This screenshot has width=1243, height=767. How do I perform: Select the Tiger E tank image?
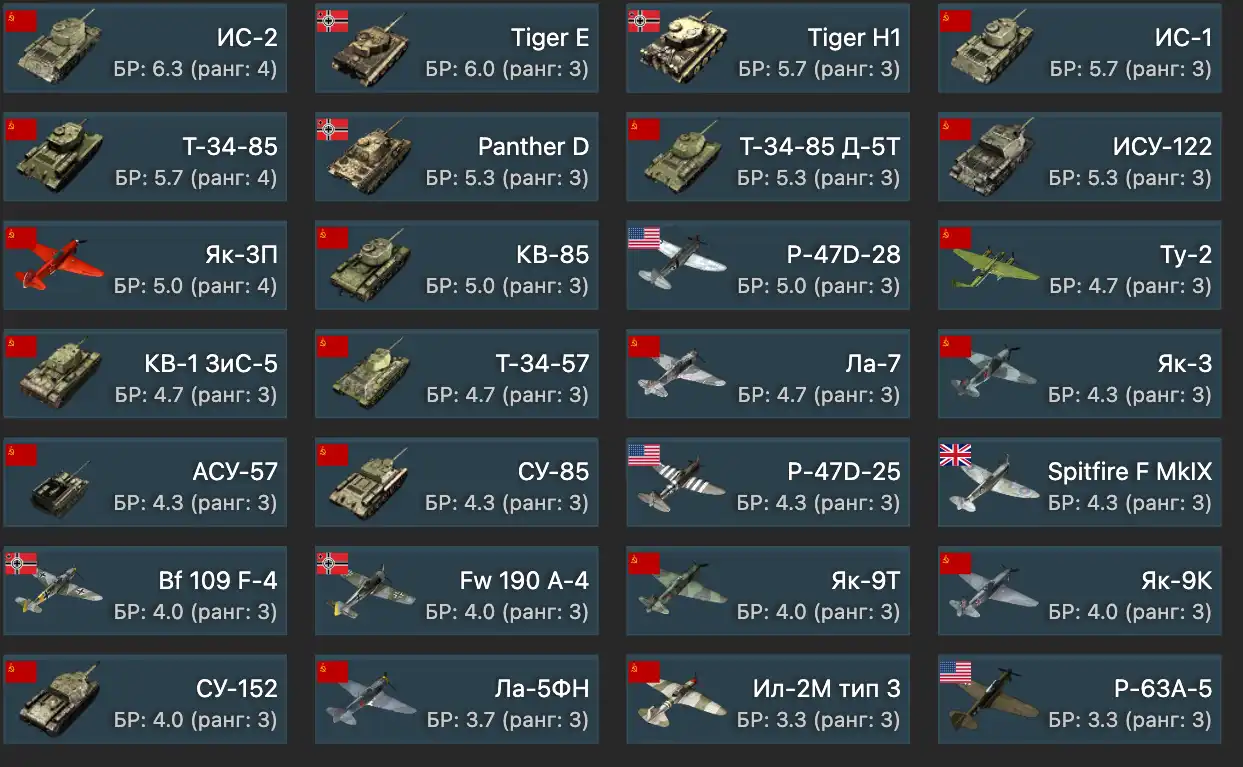(x=372, y=51)
